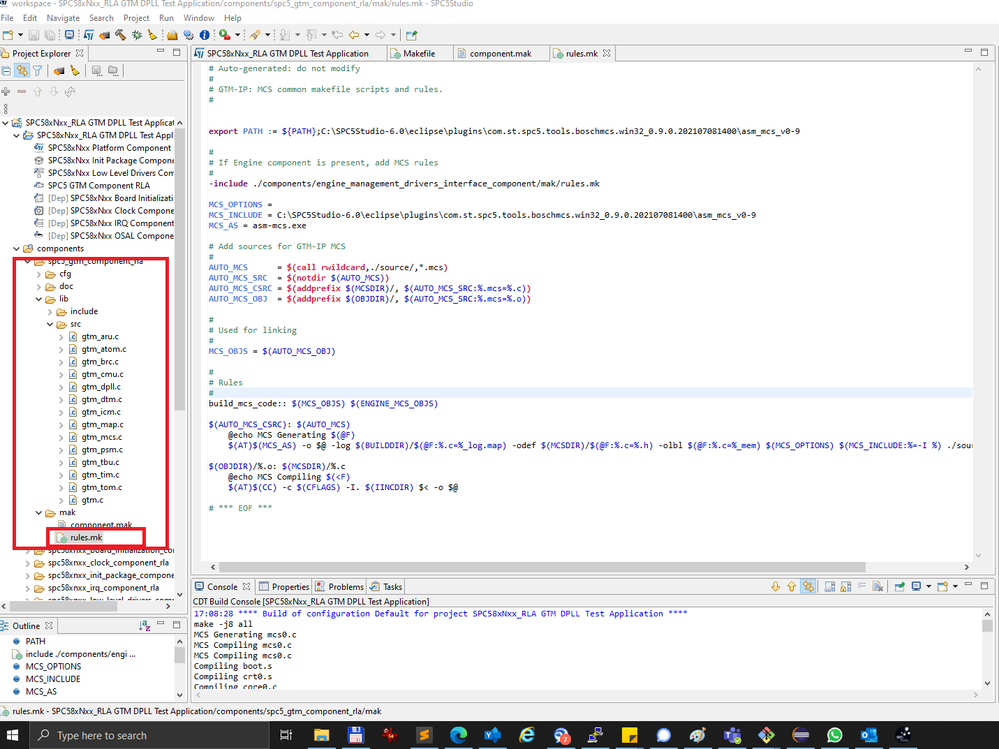Expand the include folder

[50, 311]
